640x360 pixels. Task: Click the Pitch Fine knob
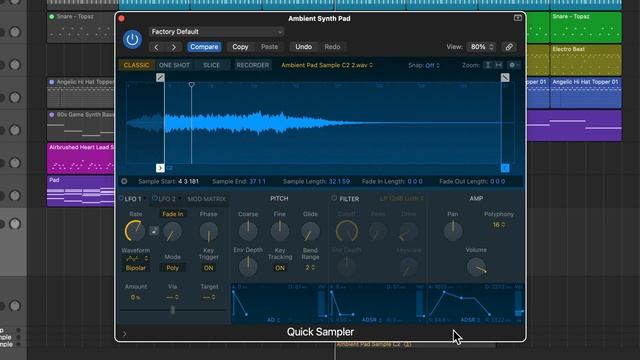click(x=280, y=231)
